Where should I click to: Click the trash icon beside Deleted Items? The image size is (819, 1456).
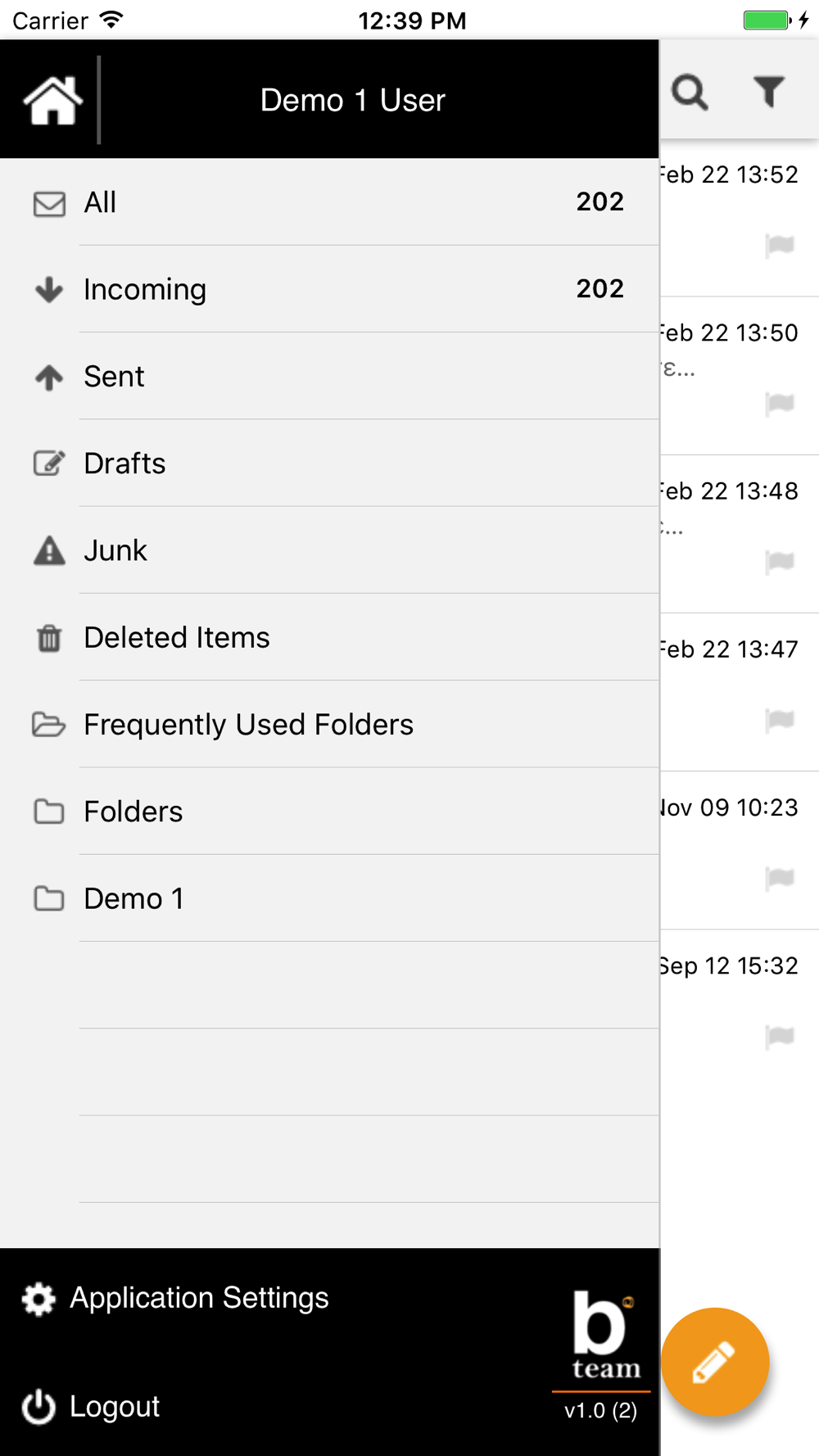pos(49,637)
